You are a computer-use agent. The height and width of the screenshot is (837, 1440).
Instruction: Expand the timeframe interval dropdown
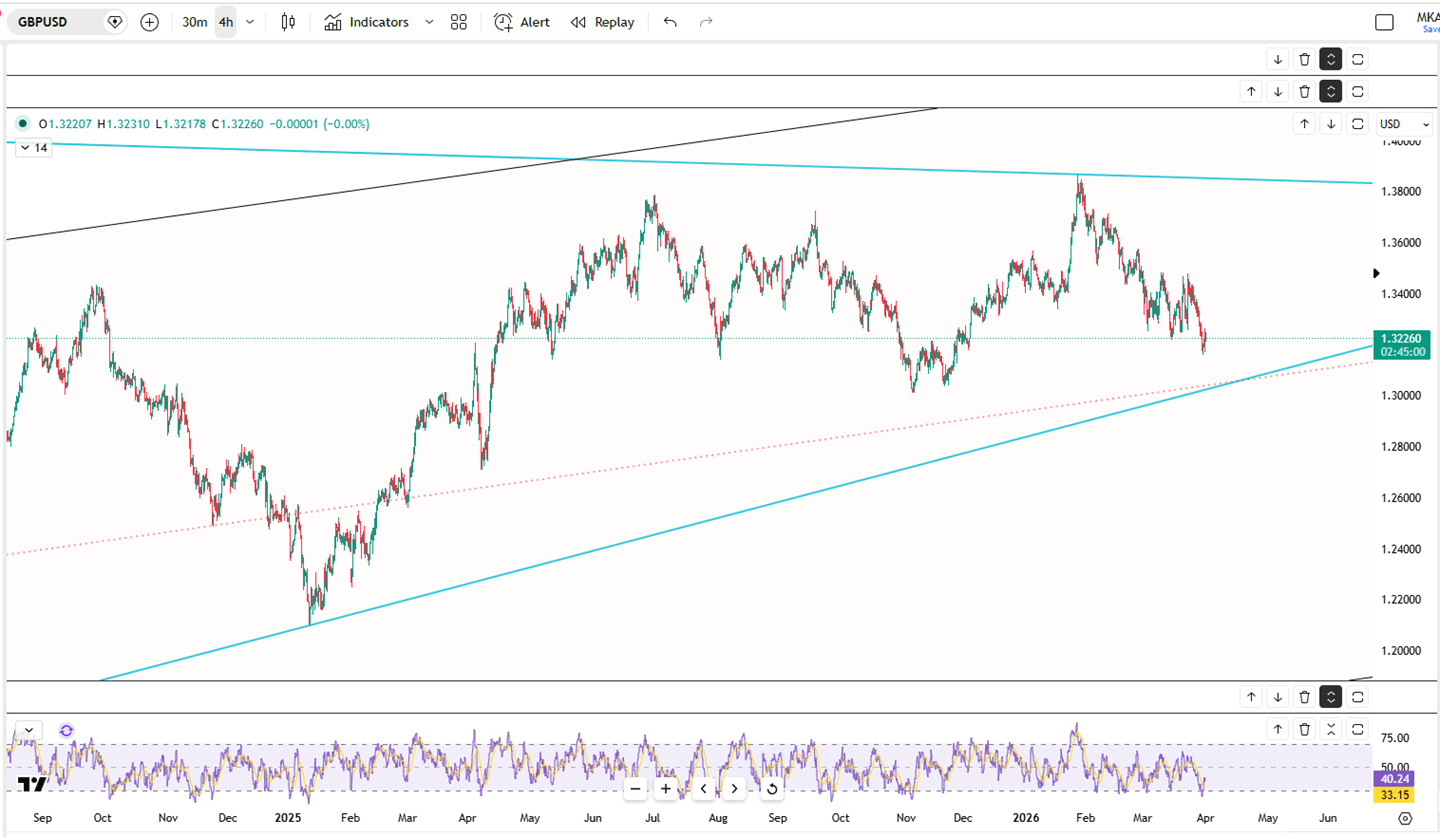[250, 22]
